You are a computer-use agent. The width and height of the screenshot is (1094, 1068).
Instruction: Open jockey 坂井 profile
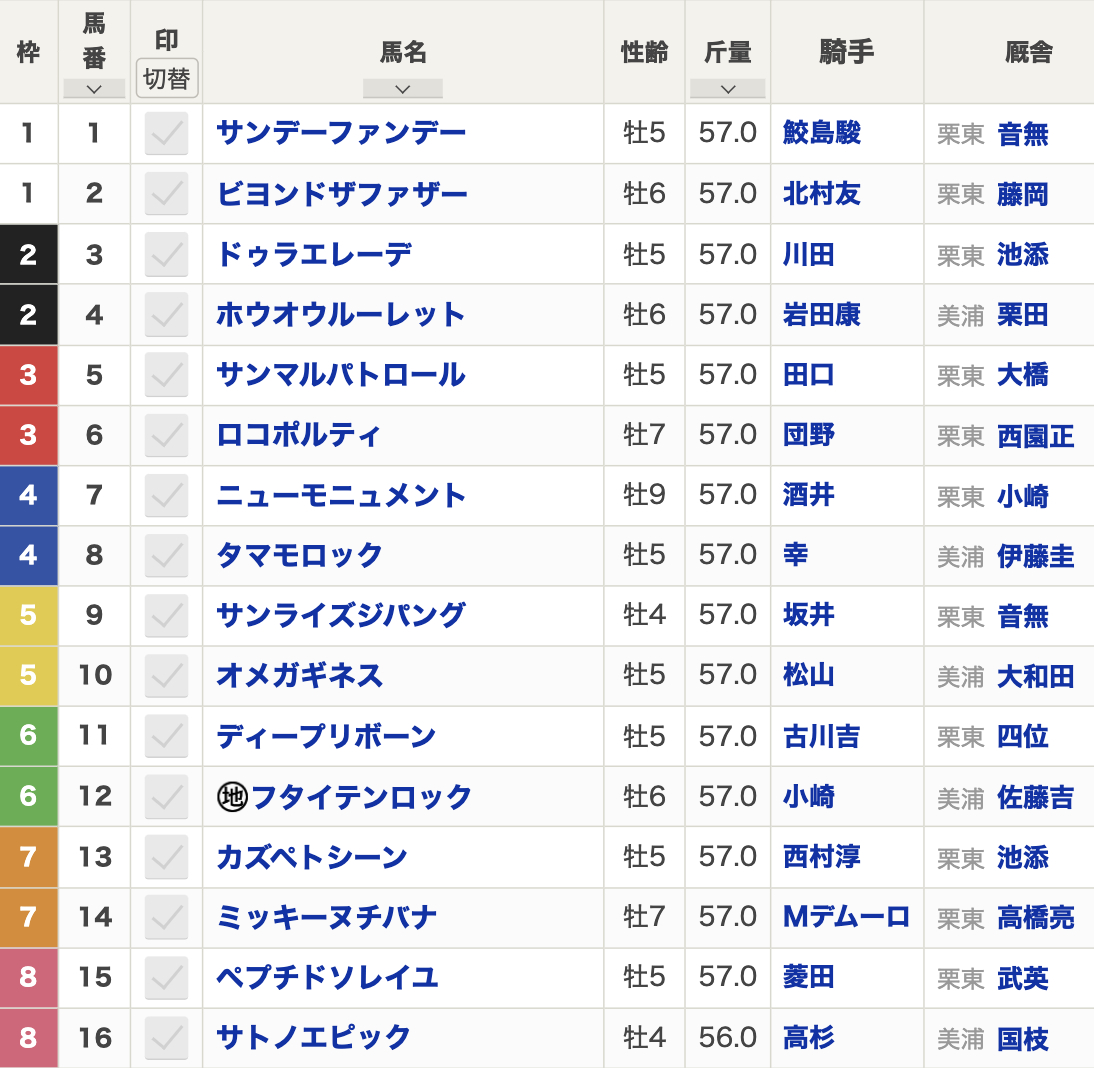point(809,615)
